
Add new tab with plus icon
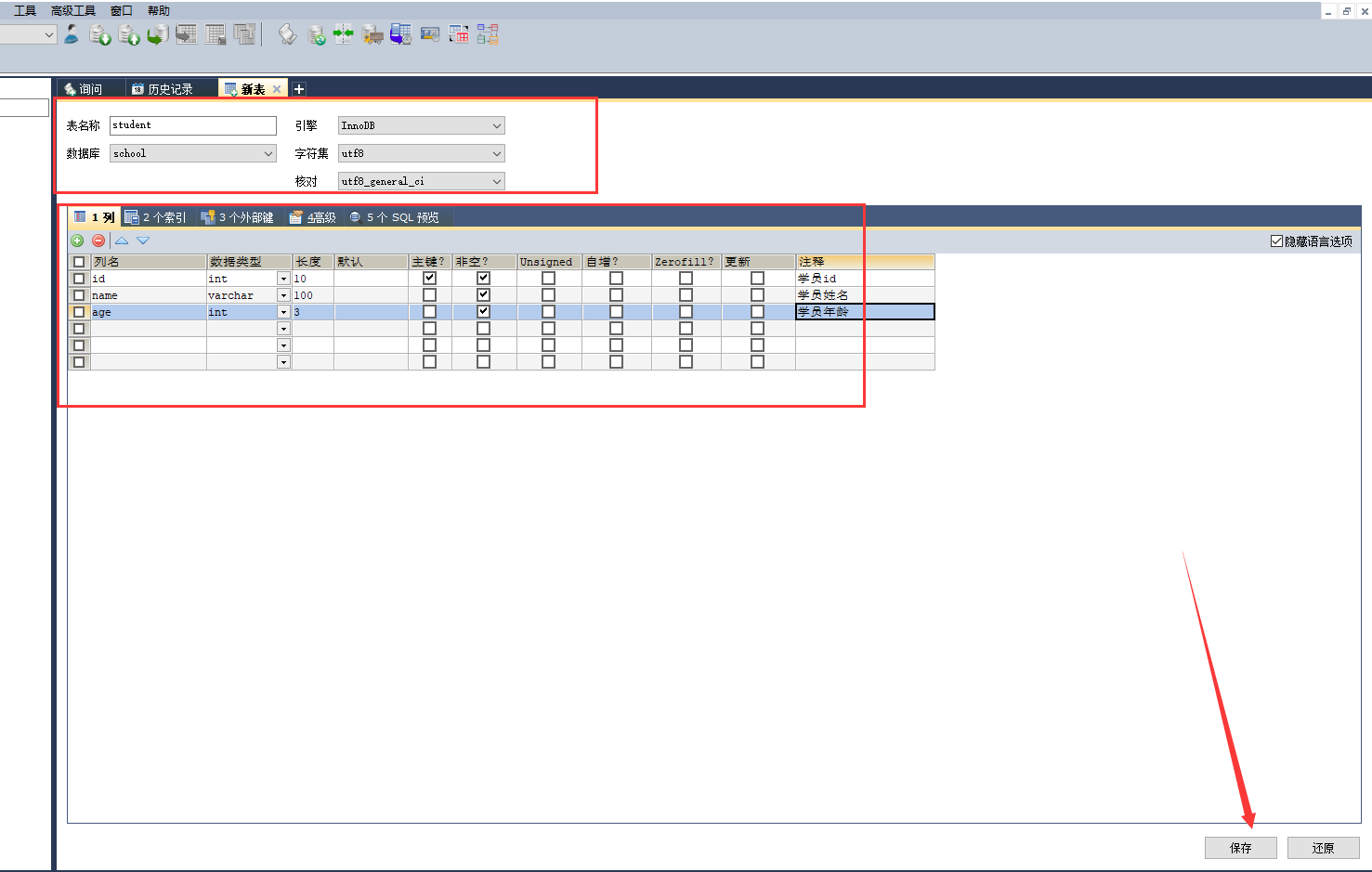[299, 89]
